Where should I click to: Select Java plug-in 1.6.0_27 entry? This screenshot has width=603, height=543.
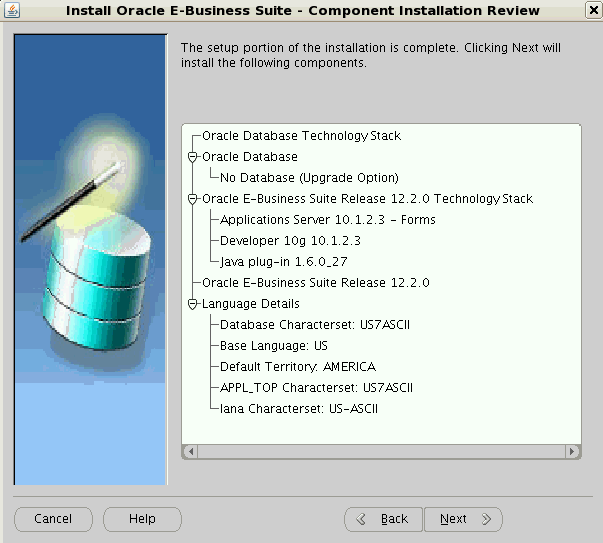coord(283,262)
